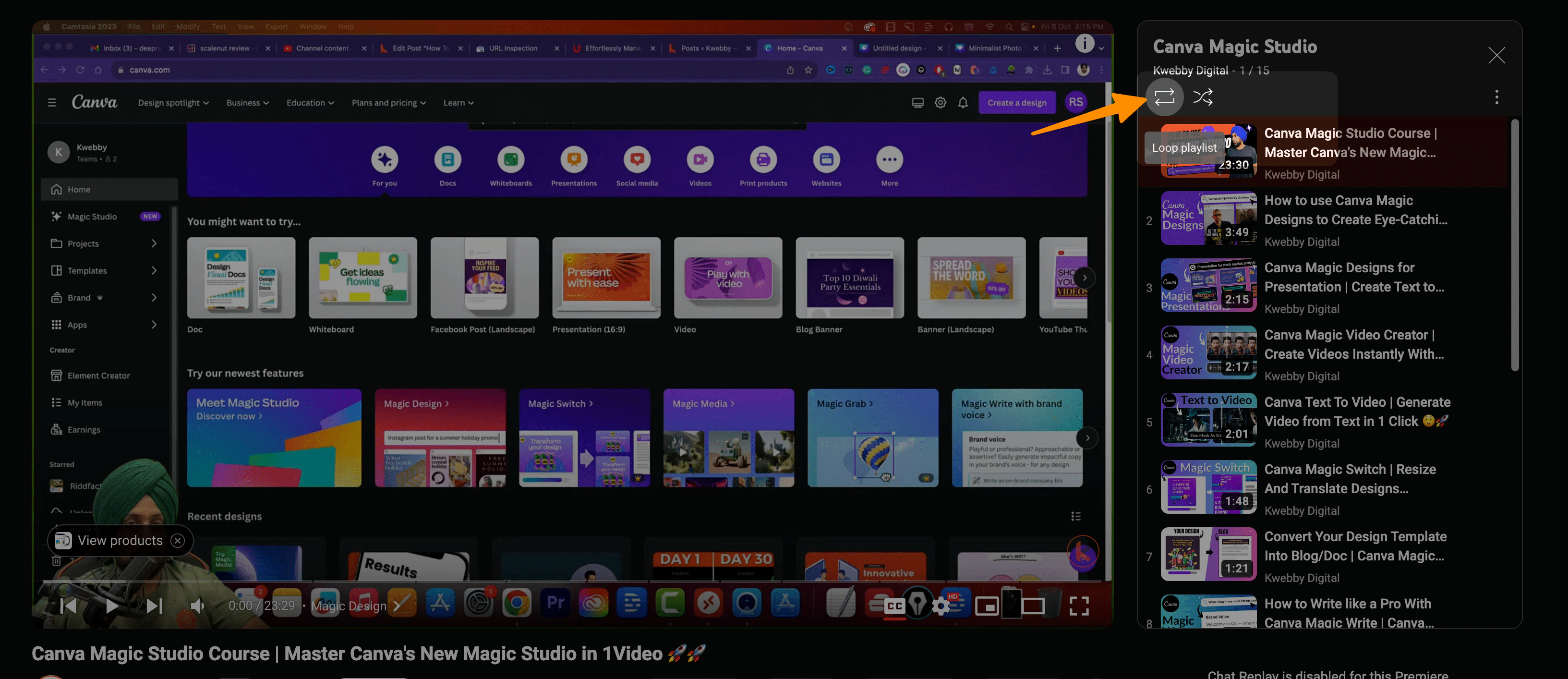Screen dimensions: 1568x679
Task: Open the Magic Video Creator thumbnail, item 4
Action: point(1208,352)
